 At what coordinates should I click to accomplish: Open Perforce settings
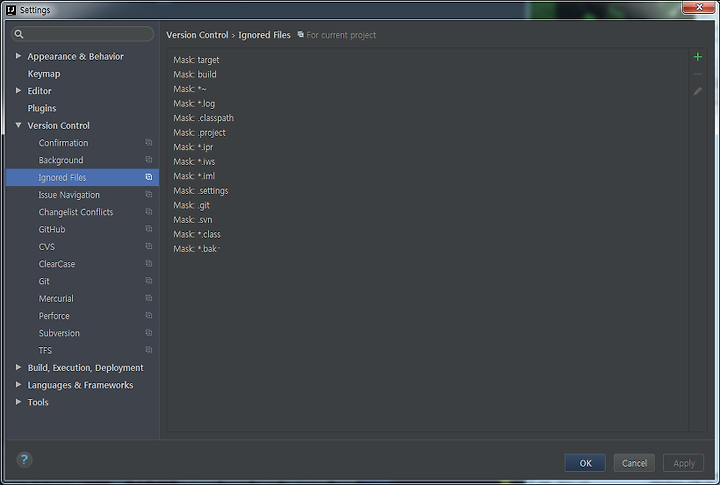[x=54, y=316]
